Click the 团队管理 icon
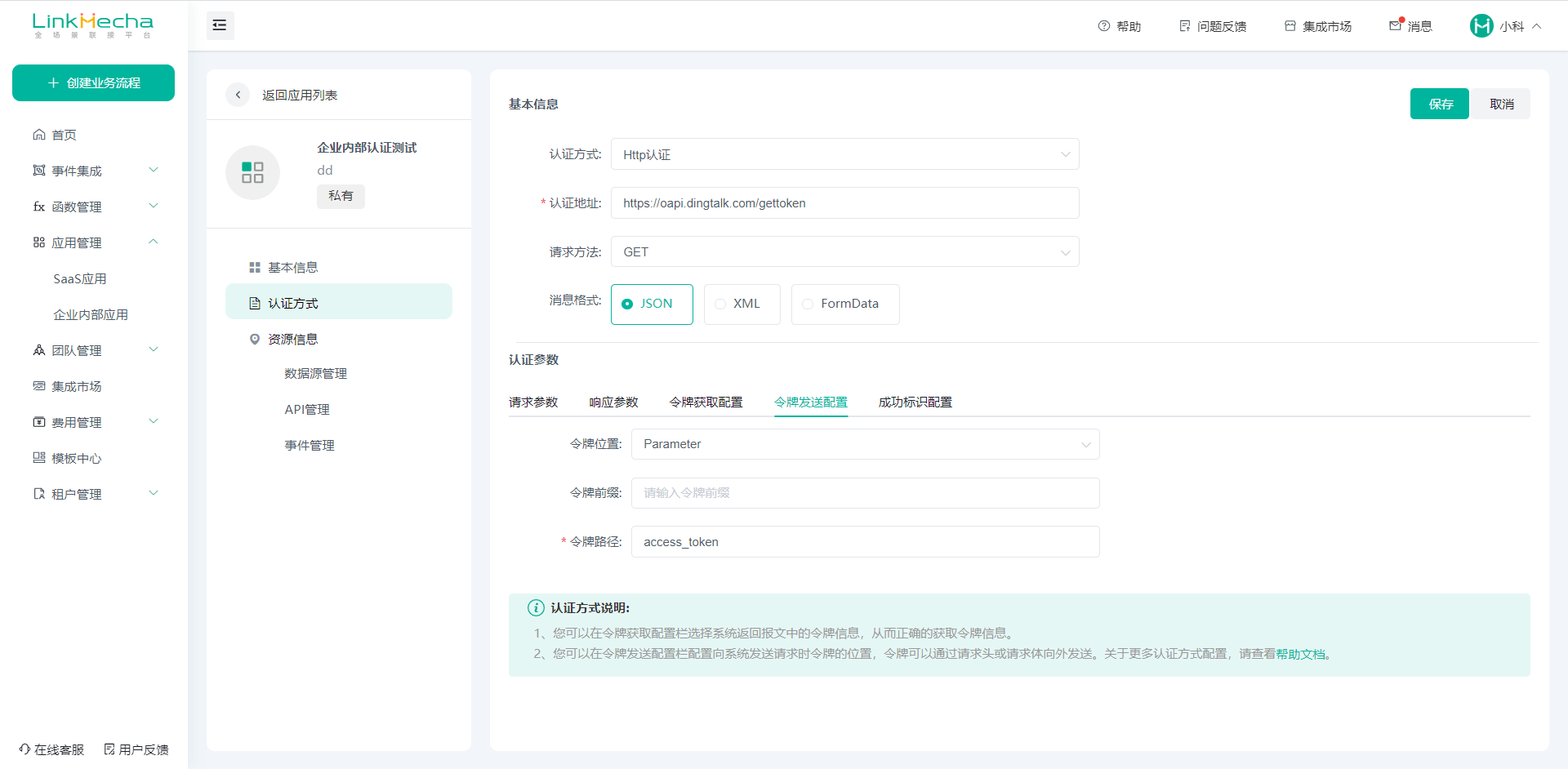Viewport: 1568px width, 769px height. click(39, 350)
